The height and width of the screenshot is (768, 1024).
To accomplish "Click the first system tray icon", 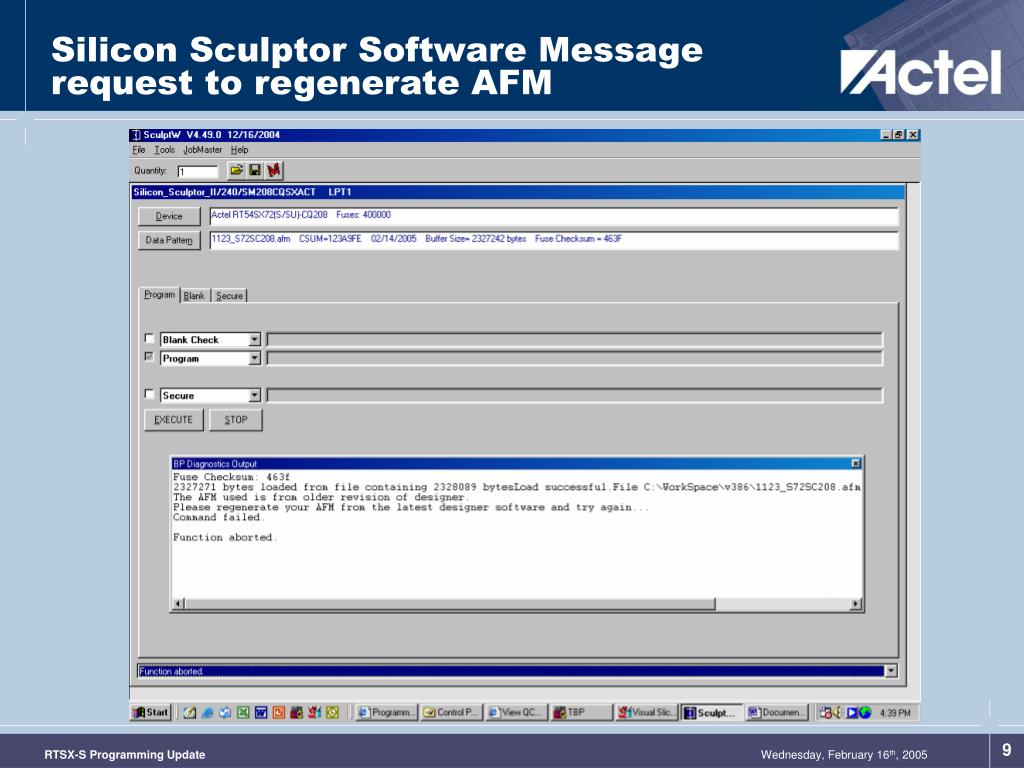I will coord(825,712).
